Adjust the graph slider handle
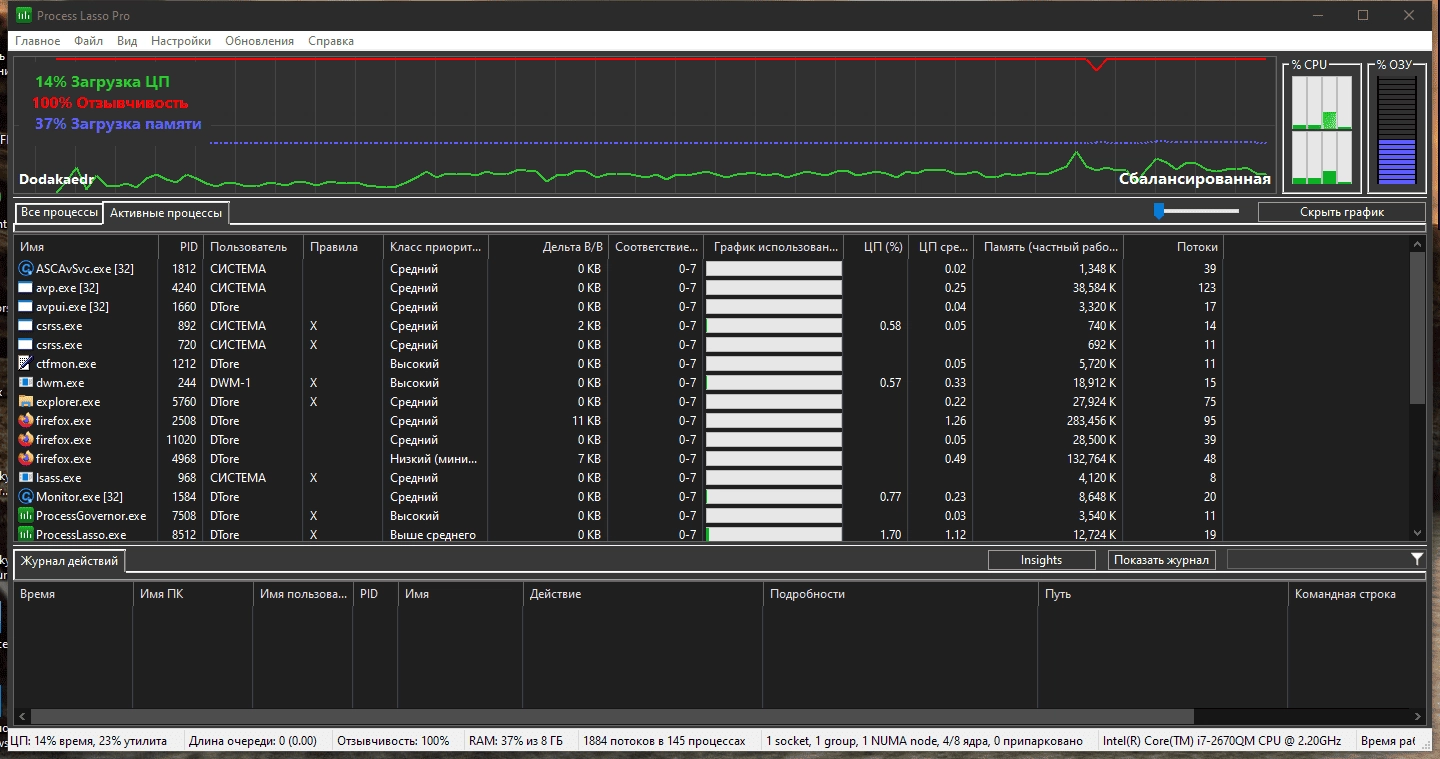Viewport: 1440px width, 759px height. [1159, 211]
